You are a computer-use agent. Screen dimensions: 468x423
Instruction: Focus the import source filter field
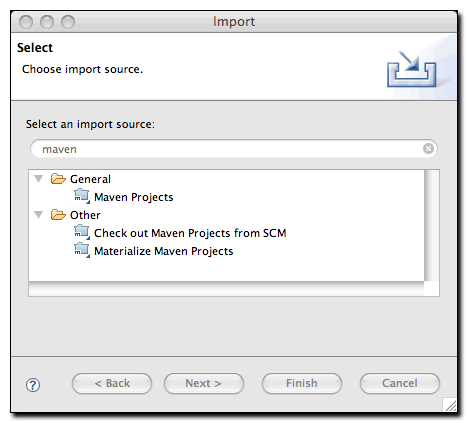tap(234, 149)
